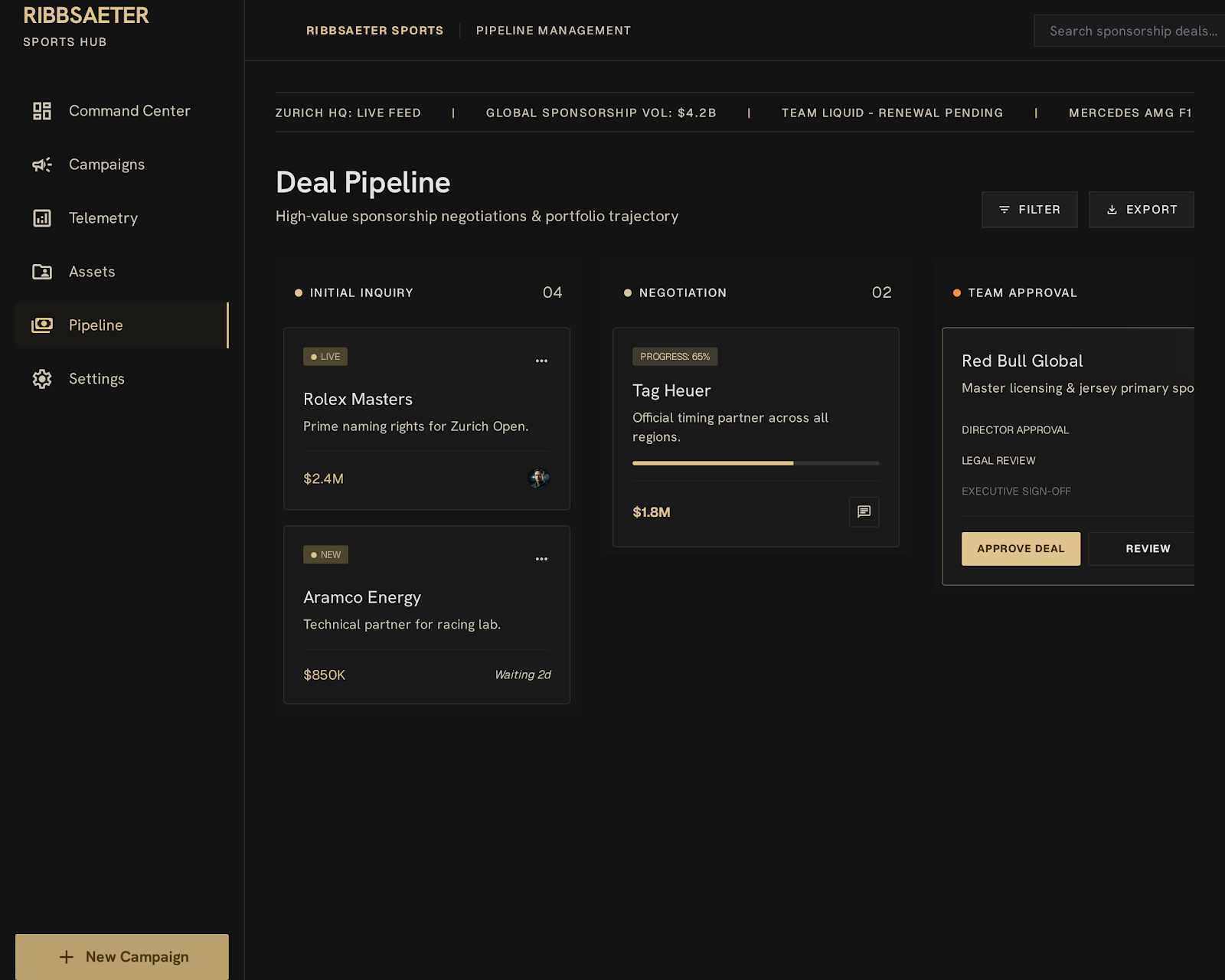The width and height of the screenshot is (1225, 980).
Task: Click the $1.8M deal value
Action: pos(652,512)
